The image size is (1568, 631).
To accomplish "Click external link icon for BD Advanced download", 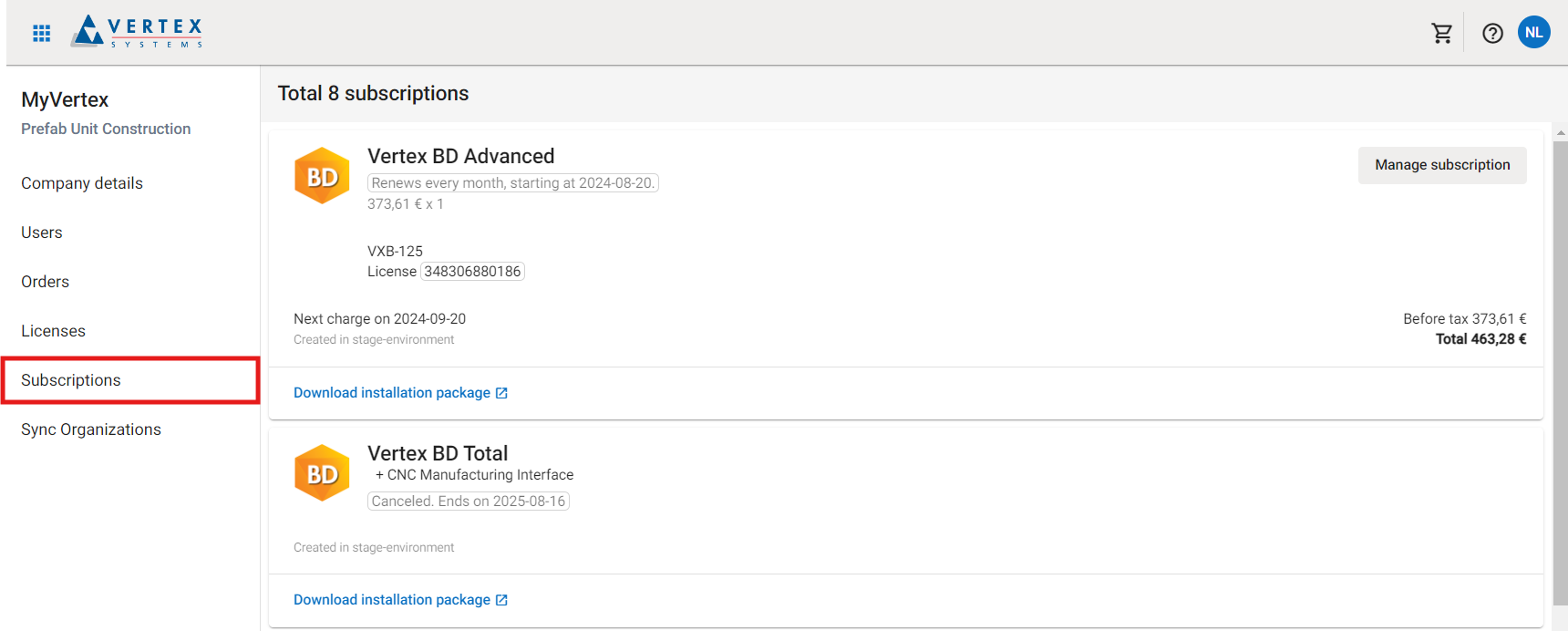I will [501, 393].
